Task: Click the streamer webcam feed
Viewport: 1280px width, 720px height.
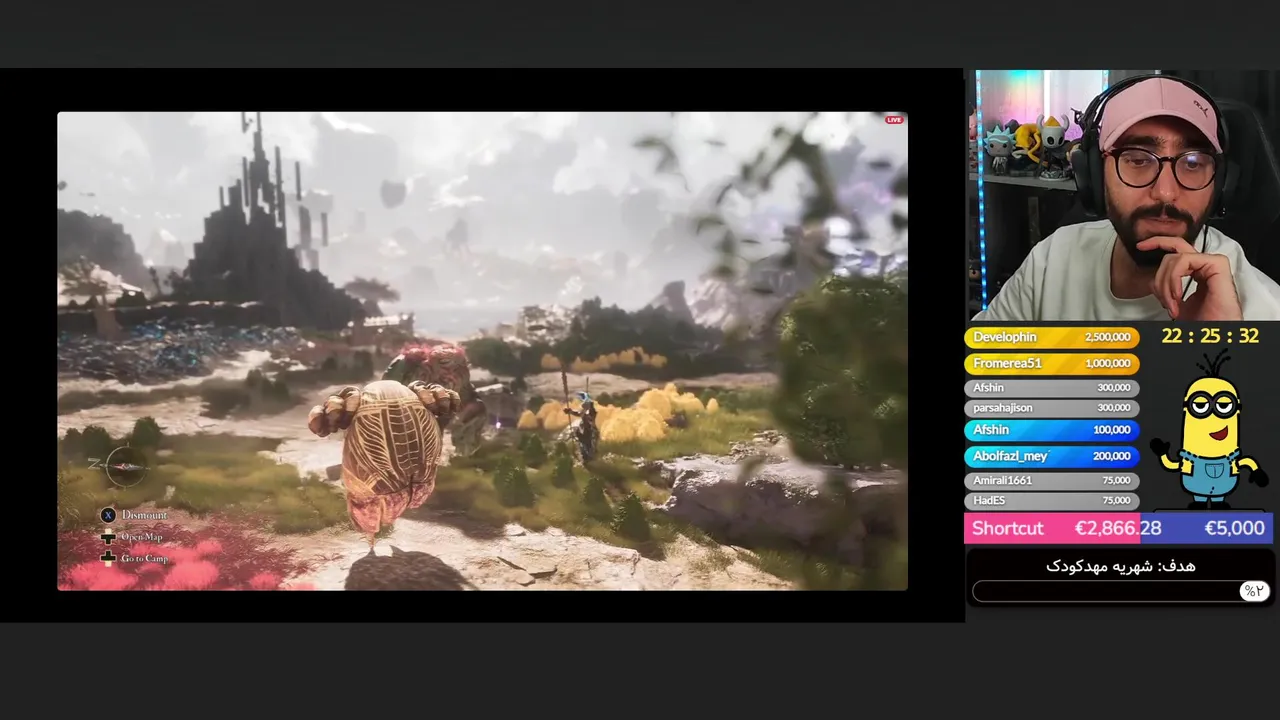Action: point(1123,195)
